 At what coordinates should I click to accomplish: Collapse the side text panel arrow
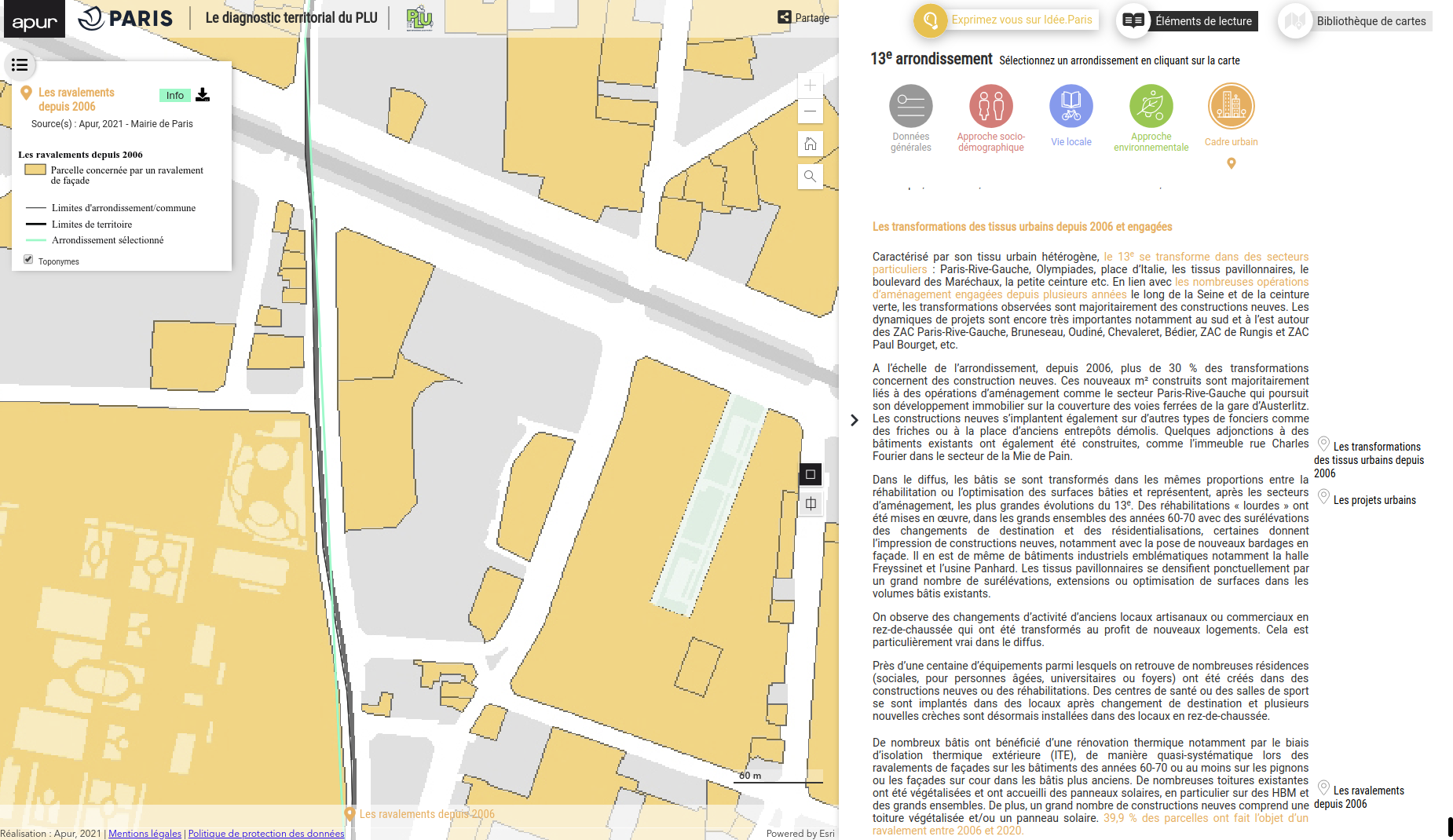(855, 421)
